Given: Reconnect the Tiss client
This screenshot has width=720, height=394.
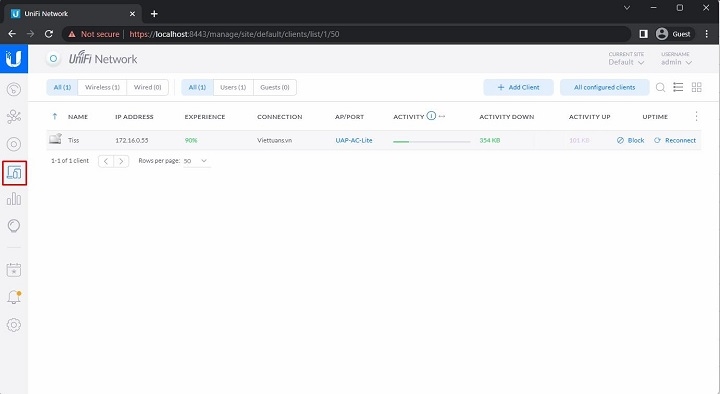Looking at the screenshot, I should [675, 140].
